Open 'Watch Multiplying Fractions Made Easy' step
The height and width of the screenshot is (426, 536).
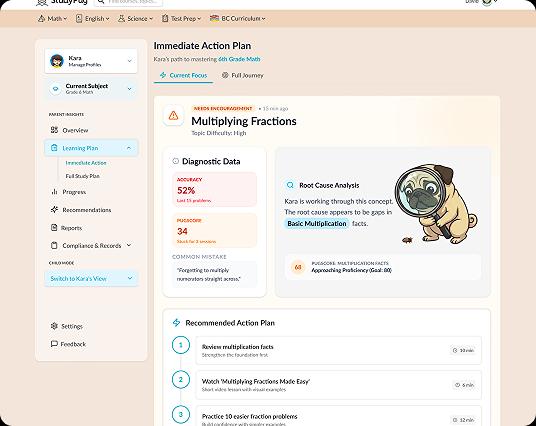click(x=338, y=385)
